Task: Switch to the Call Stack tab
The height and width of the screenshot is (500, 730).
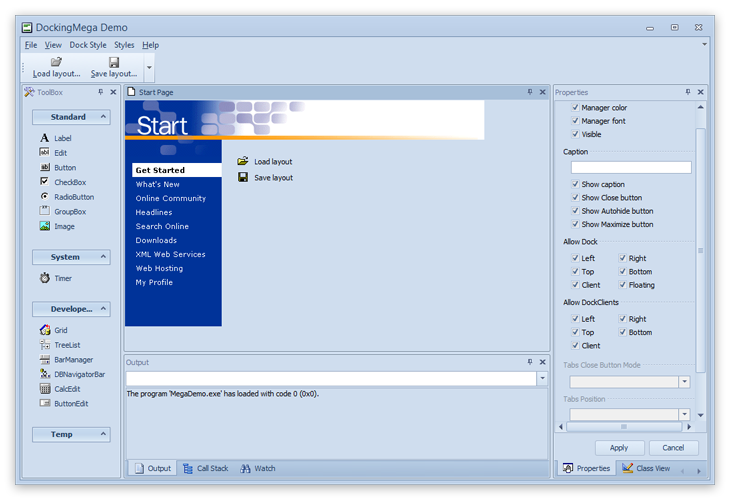Action: [205, 468]
